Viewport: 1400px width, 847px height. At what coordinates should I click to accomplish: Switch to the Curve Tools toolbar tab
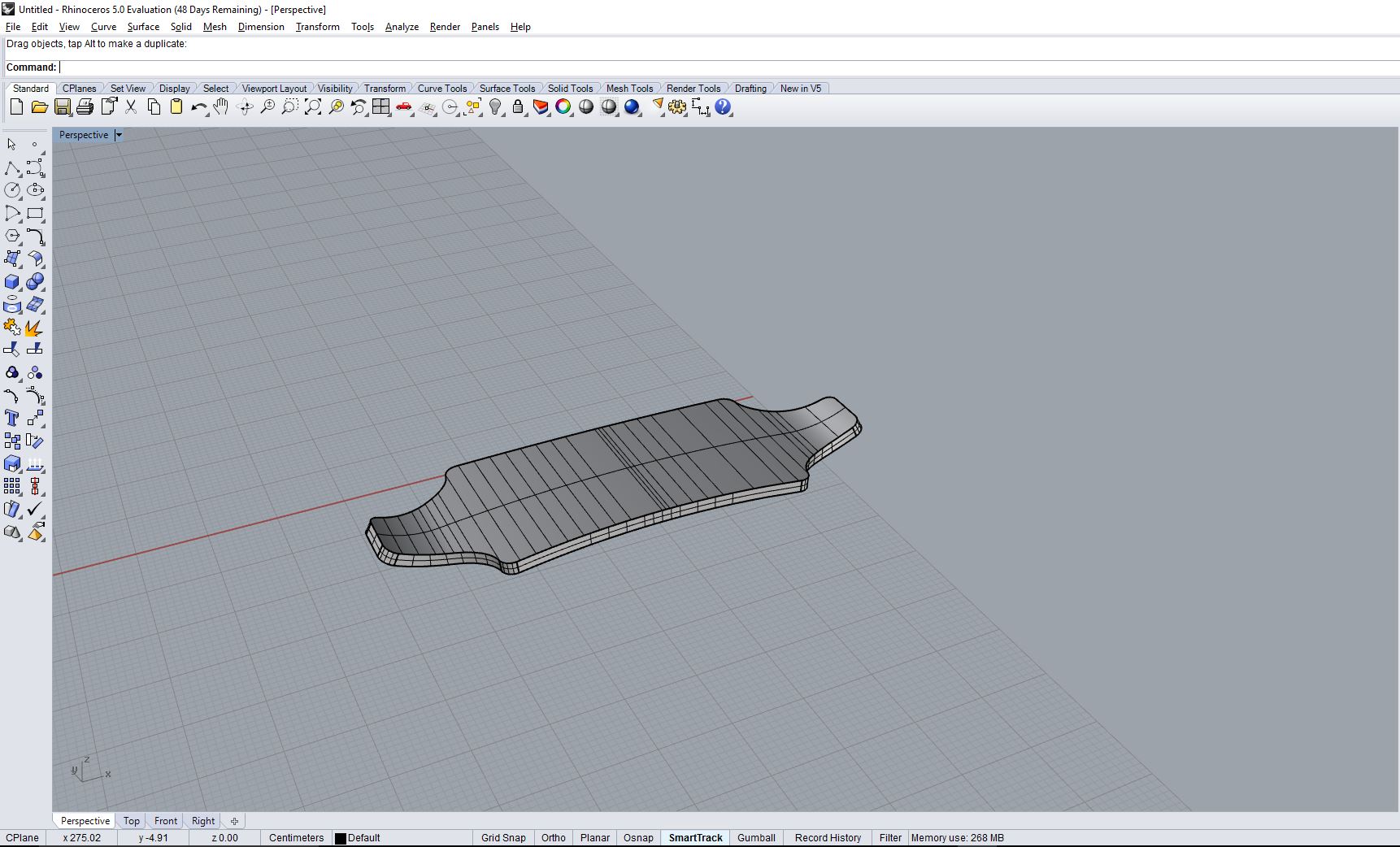pyautogui.click(x=442, y=88)
